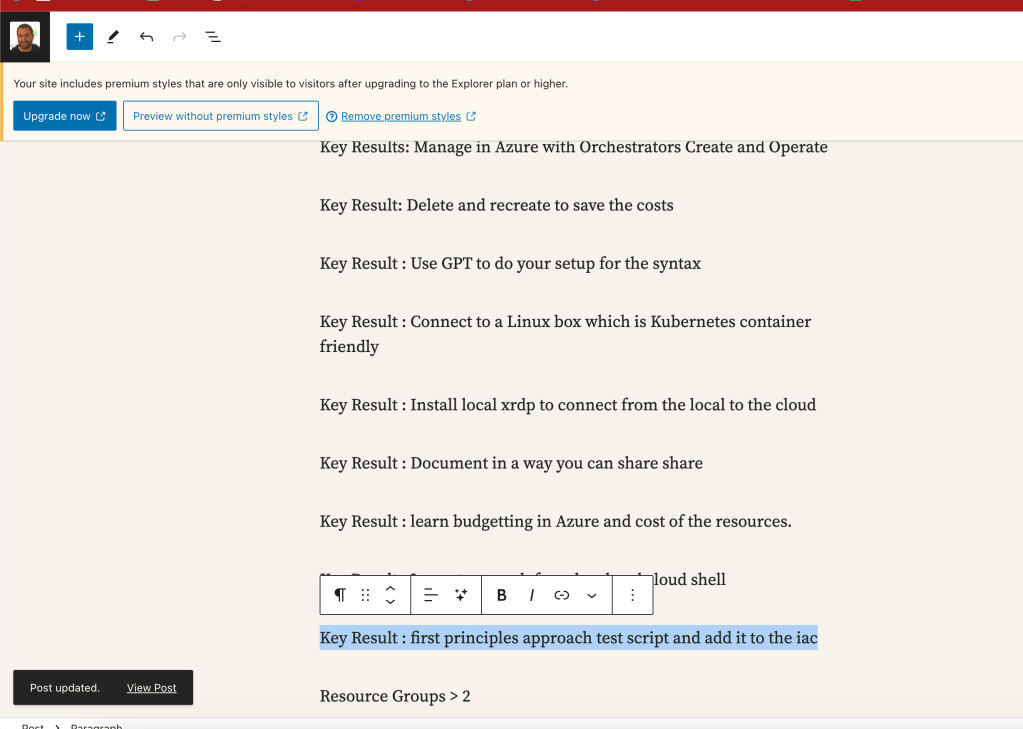Open the Document Overview list icon
This screenshot has height=729, width=1023.
pos(213,37)
